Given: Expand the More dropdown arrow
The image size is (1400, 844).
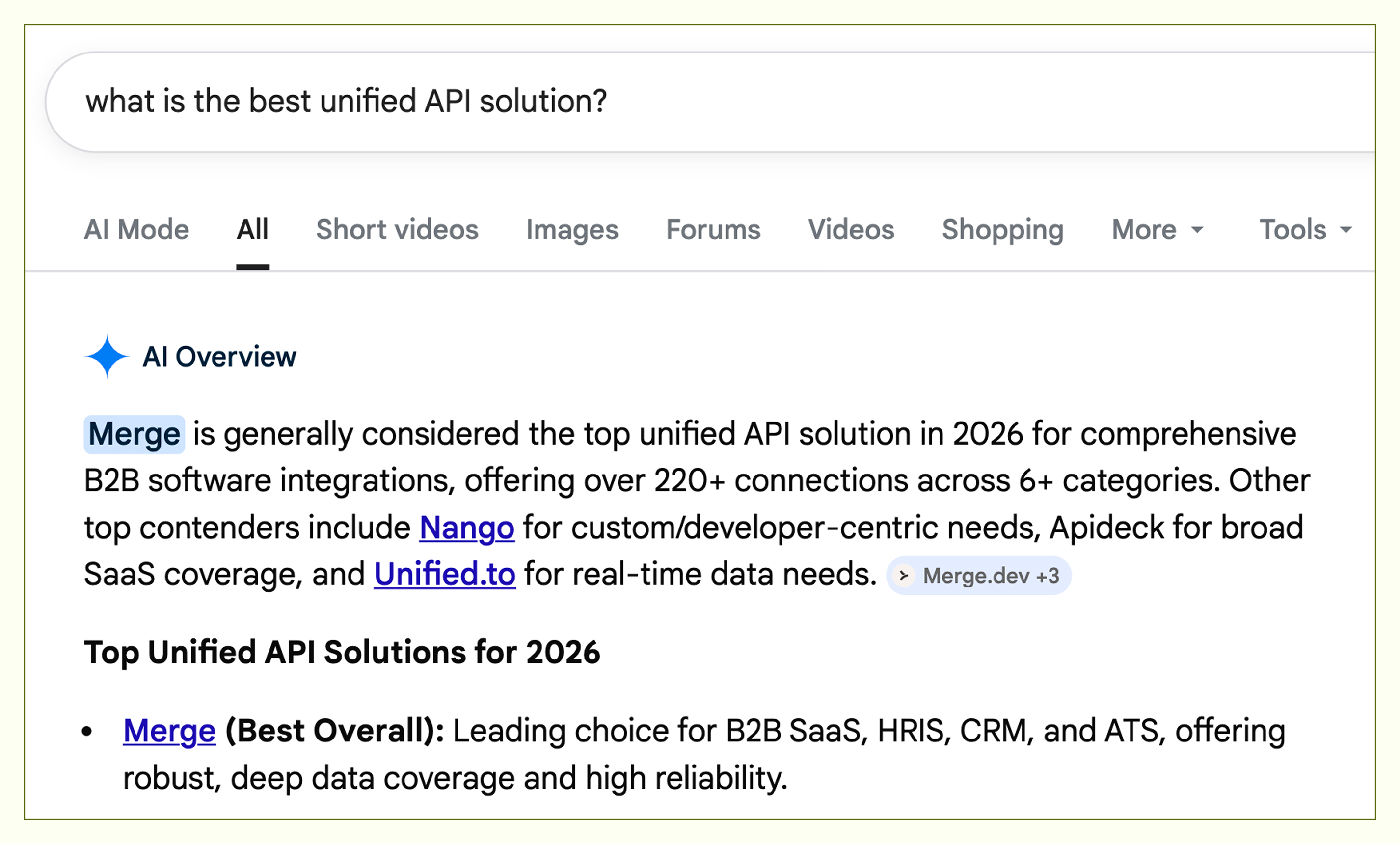Looking at the screenshot, I should coord(1197,230).
